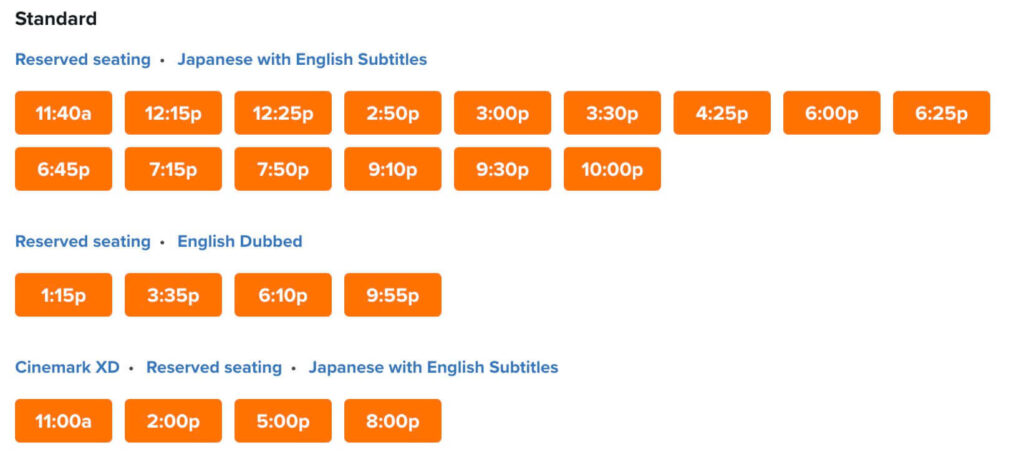Select the 5:00p XD showtime
1024x465 pixels.
(x=283, y=421)
